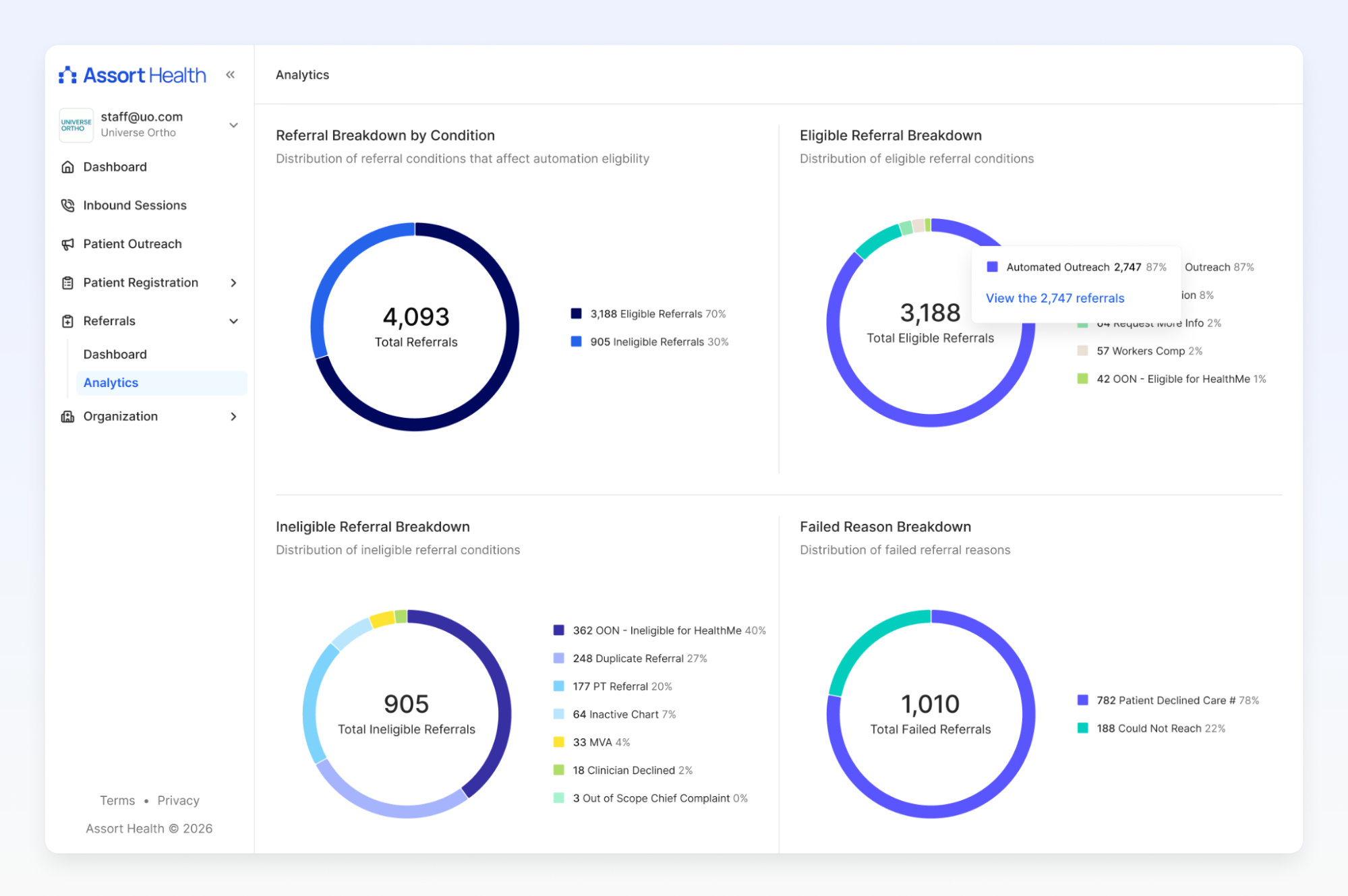
Task: Open the Organization menu item
Action: coord(120,417)
